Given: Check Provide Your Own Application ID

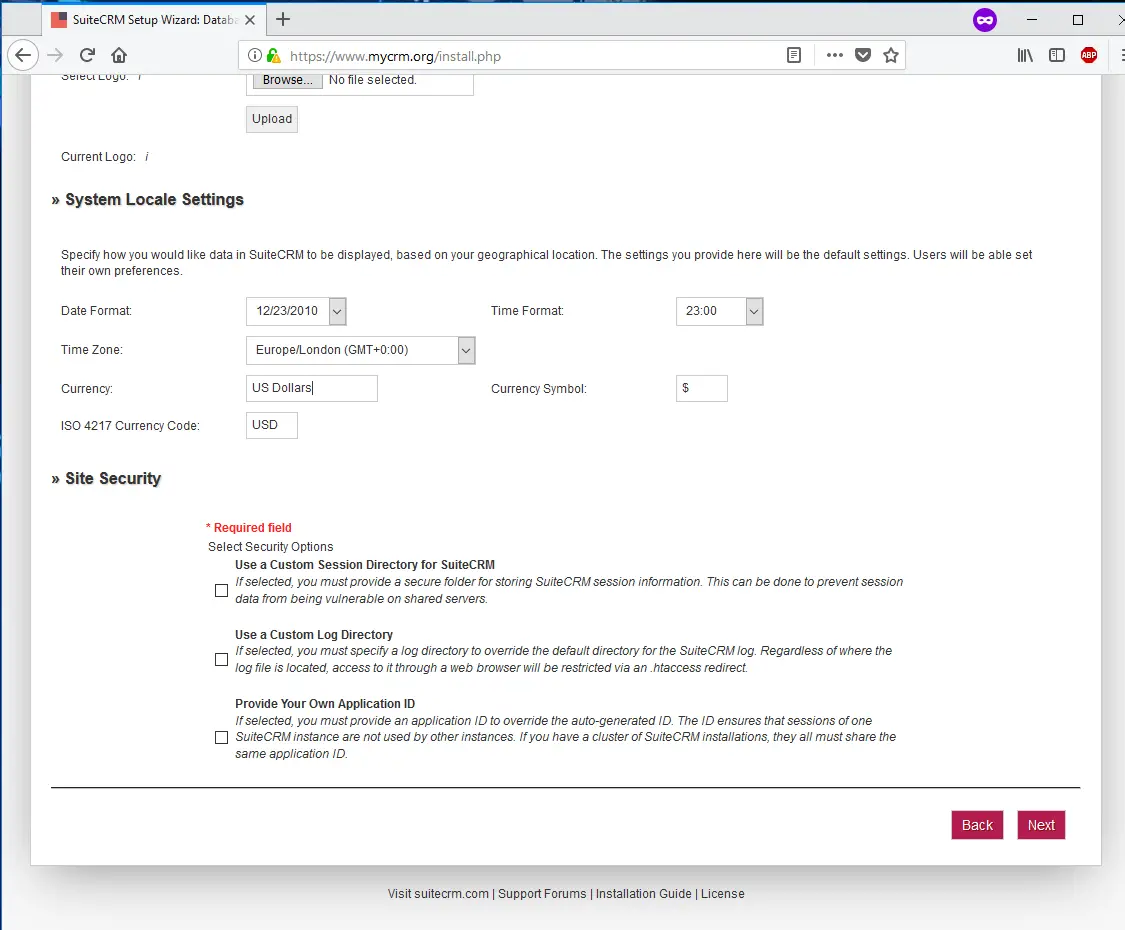Looking at the screenshot, I should (222, 738).
